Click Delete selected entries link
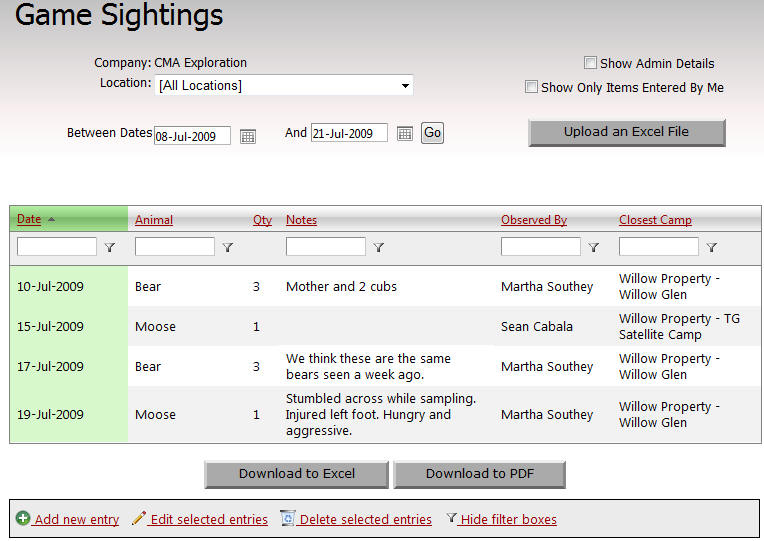This screenshot has width=764, height=541. 365,520
